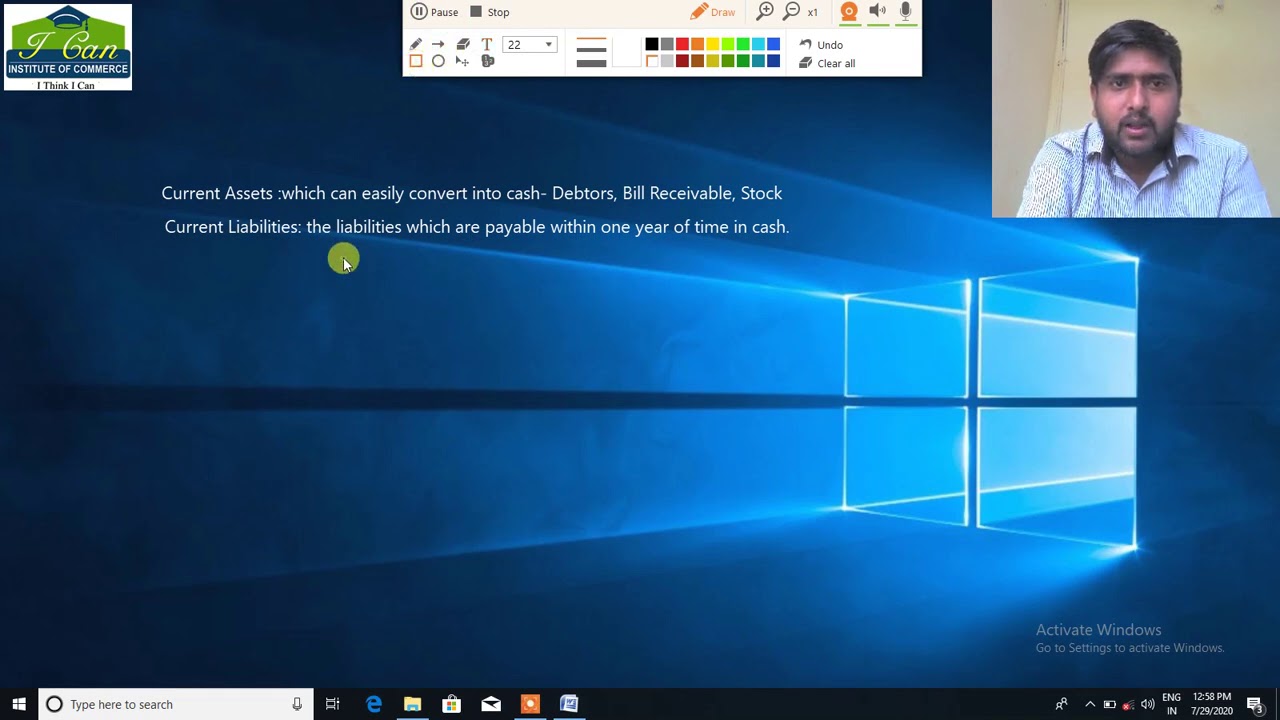Select the circle shape tool
The height and width of the screenshot is (720, 1280).
(438, 61)
